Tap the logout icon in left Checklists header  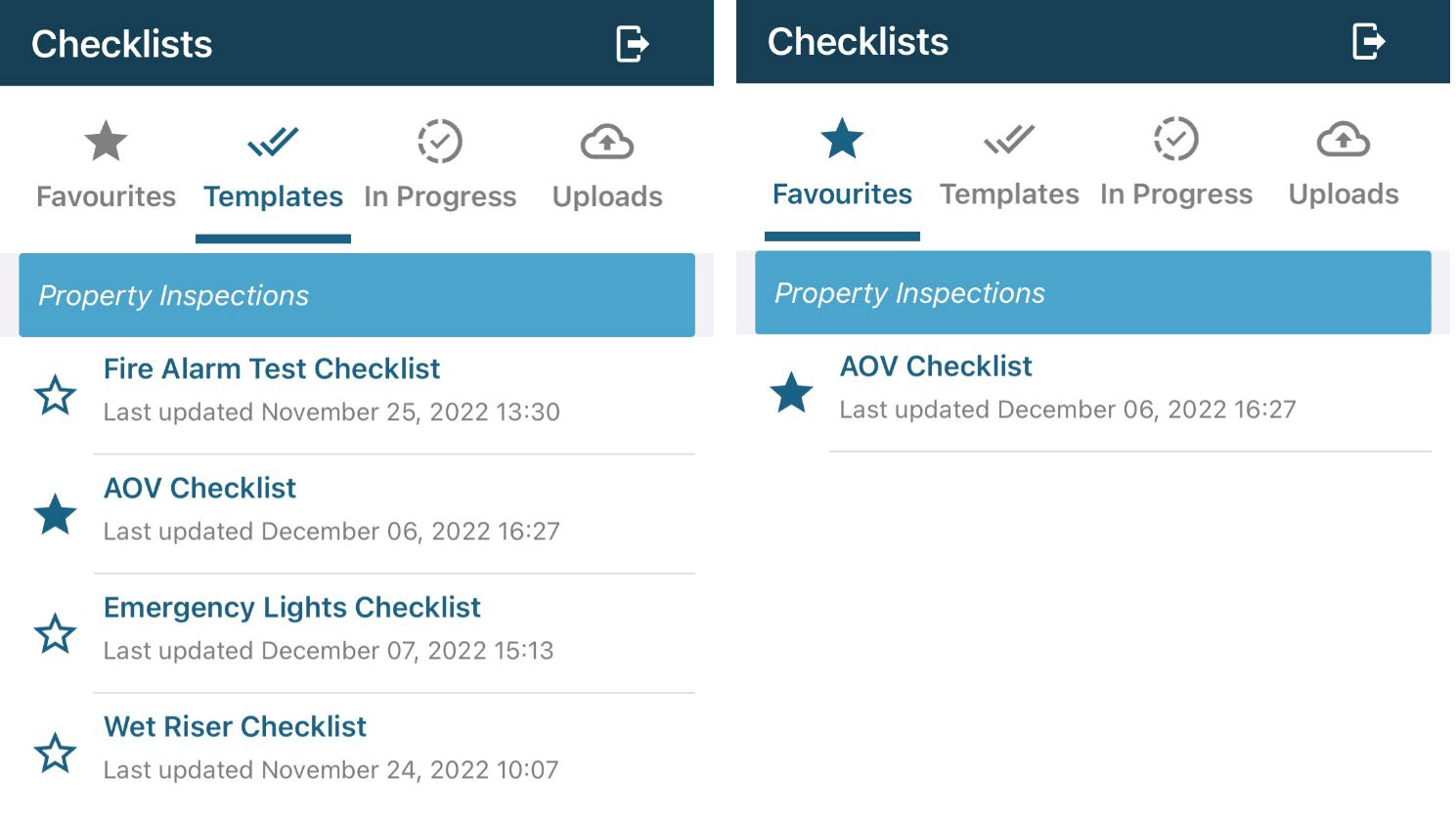632,44
